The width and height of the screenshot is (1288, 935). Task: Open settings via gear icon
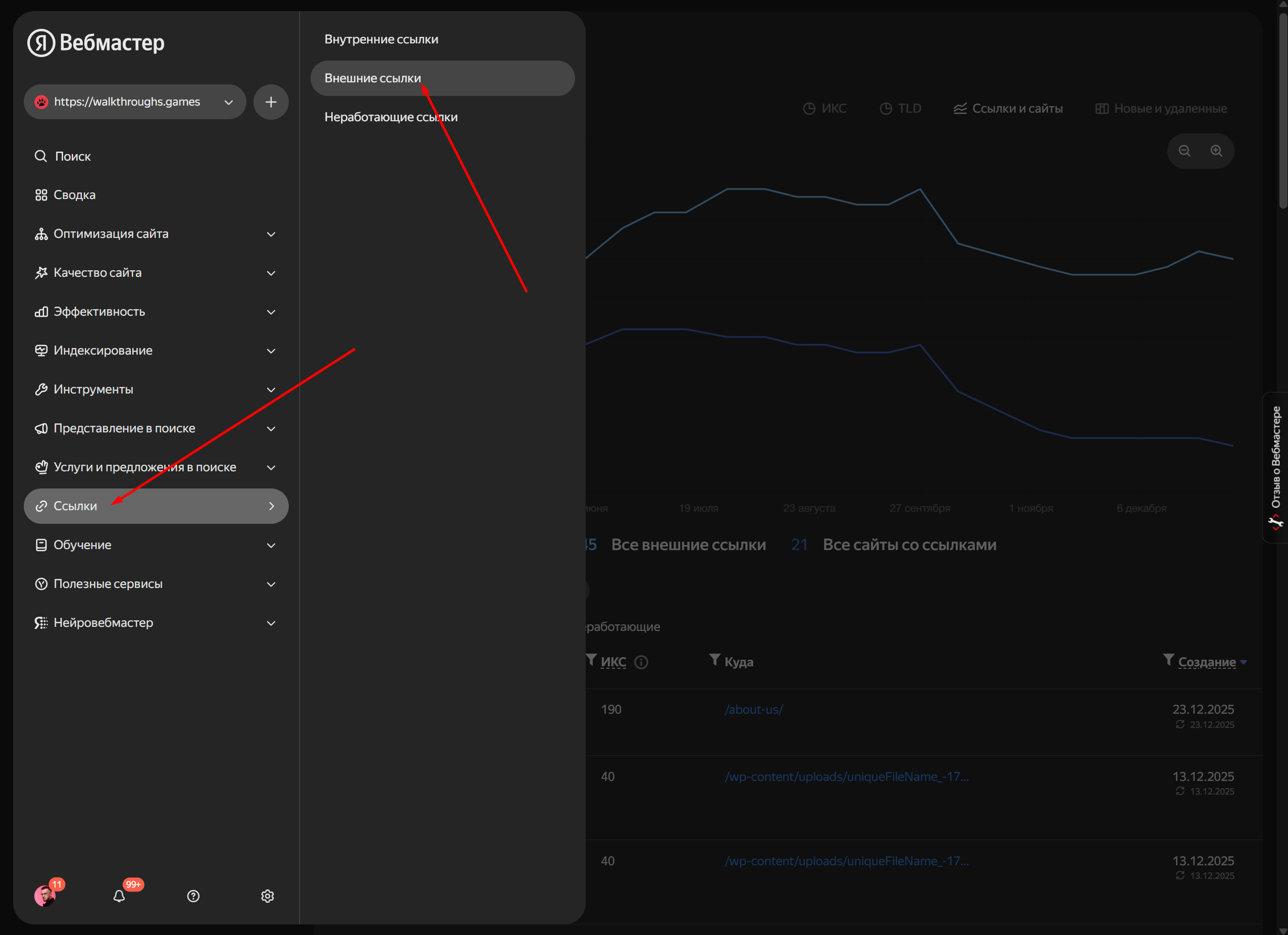tap(268, 896)
